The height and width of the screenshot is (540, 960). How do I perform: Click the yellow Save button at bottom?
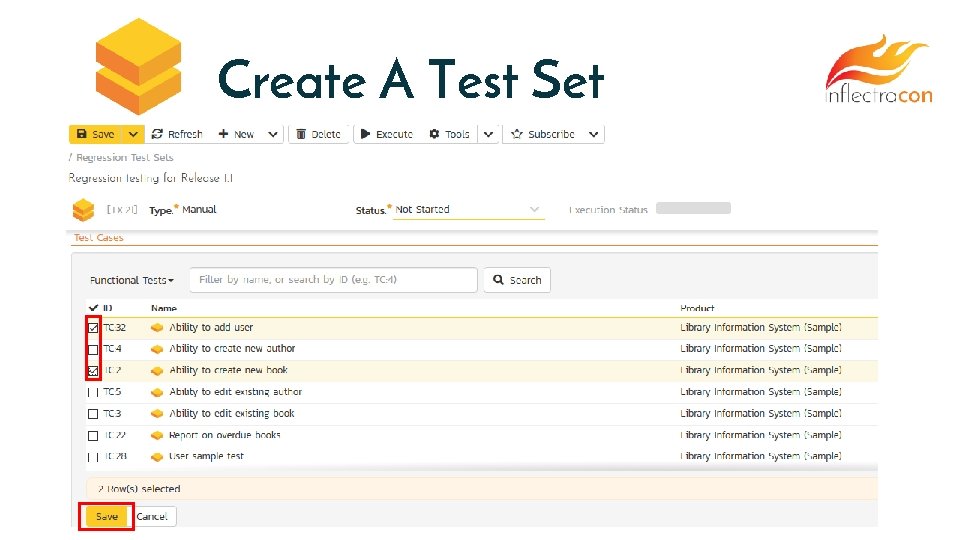[107, 517]
